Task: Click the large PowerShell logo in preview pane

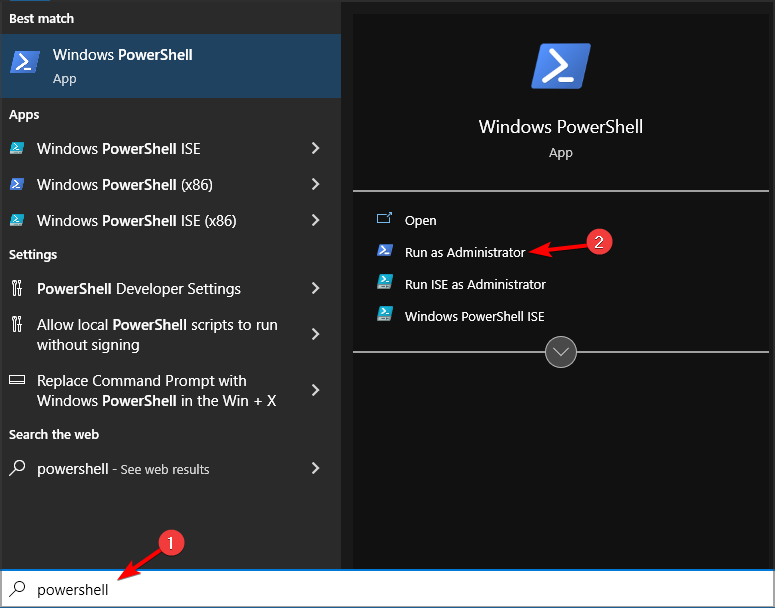Action: [561, 66]
